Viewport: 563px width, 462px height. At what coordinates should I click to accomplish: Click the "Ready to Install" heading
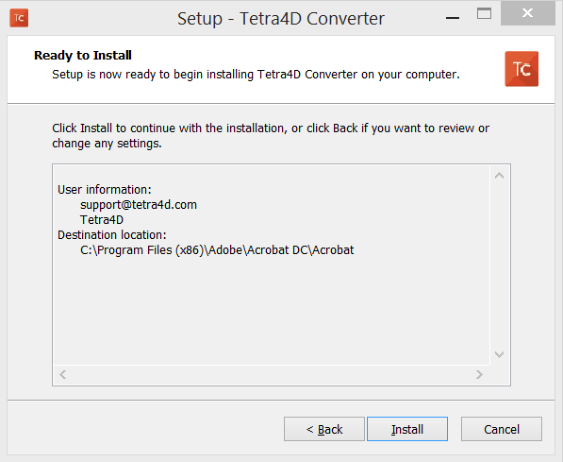click(83, 55)
